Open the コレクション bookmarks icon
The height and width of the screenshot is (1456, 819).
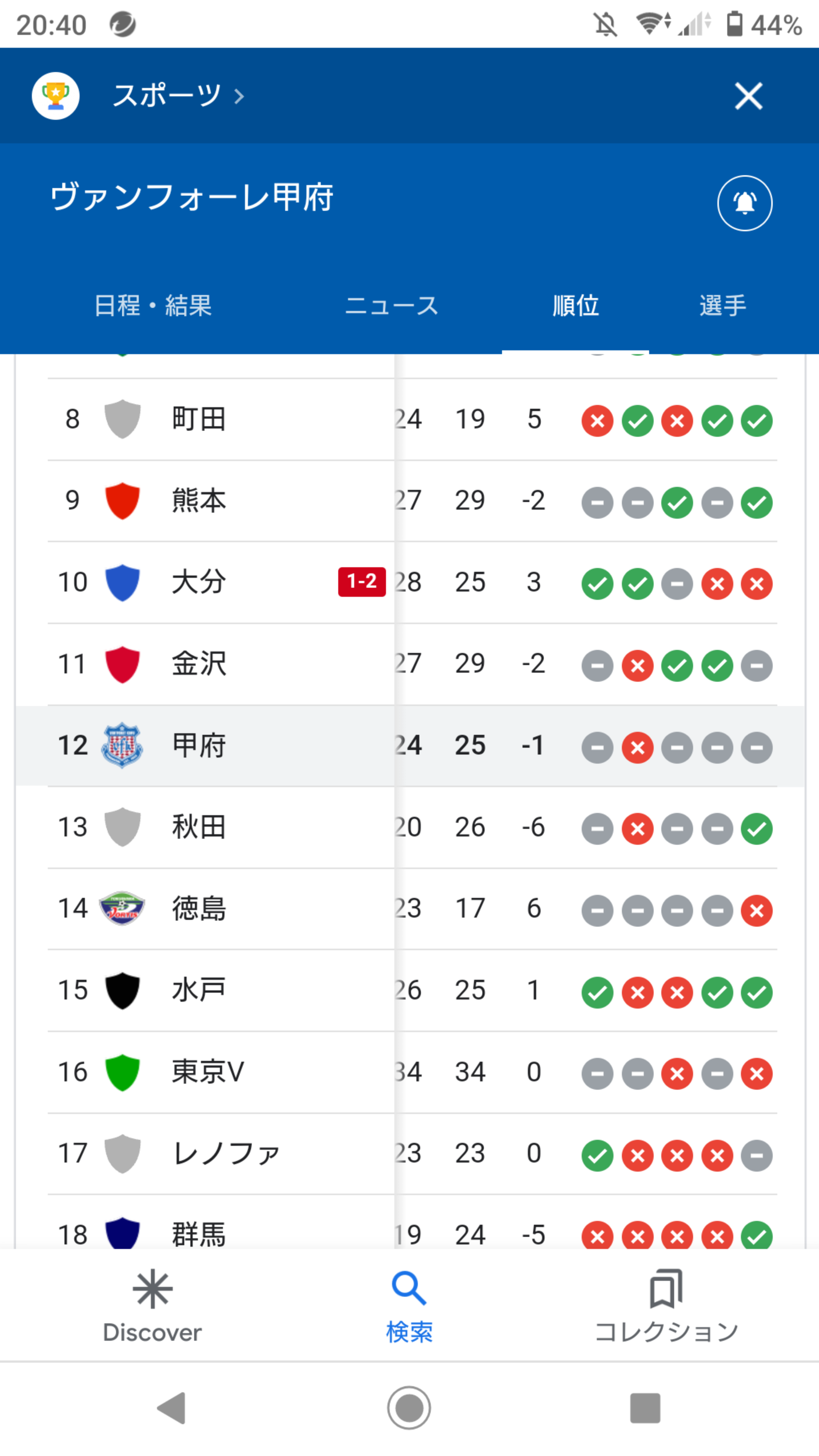[x=666, y=1288]
